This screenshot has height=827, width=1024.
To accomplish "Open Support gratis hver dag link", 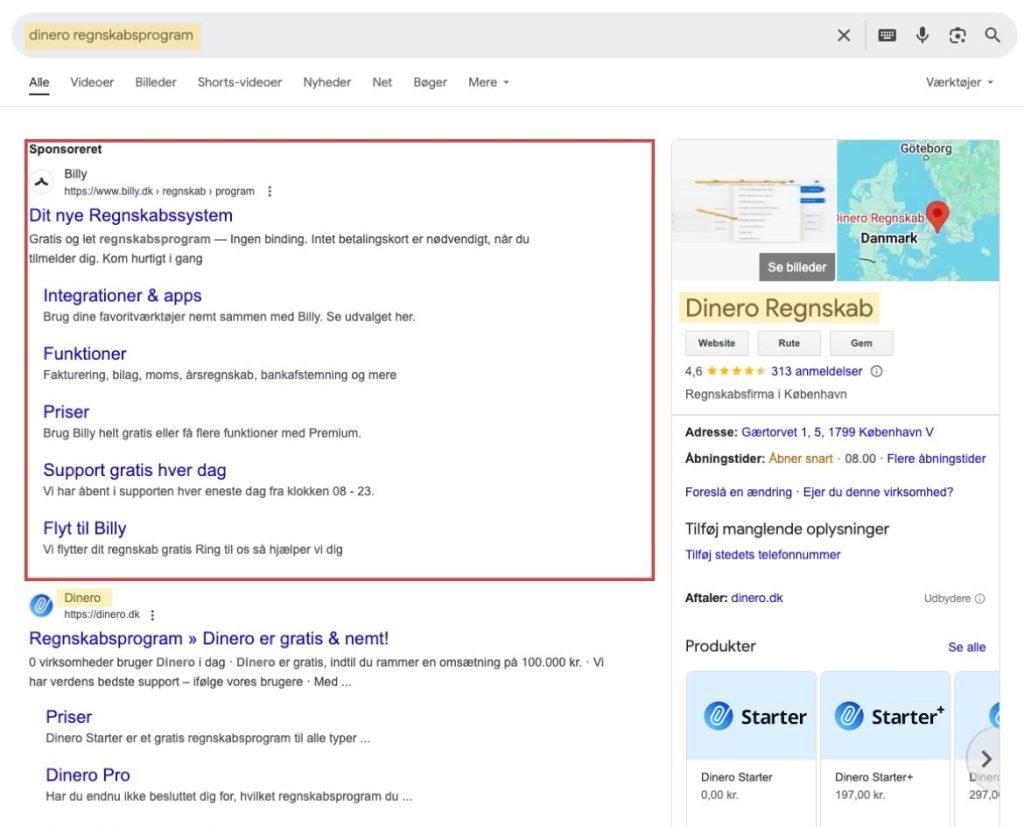I will pyautogui.click(x=135, y=470).
